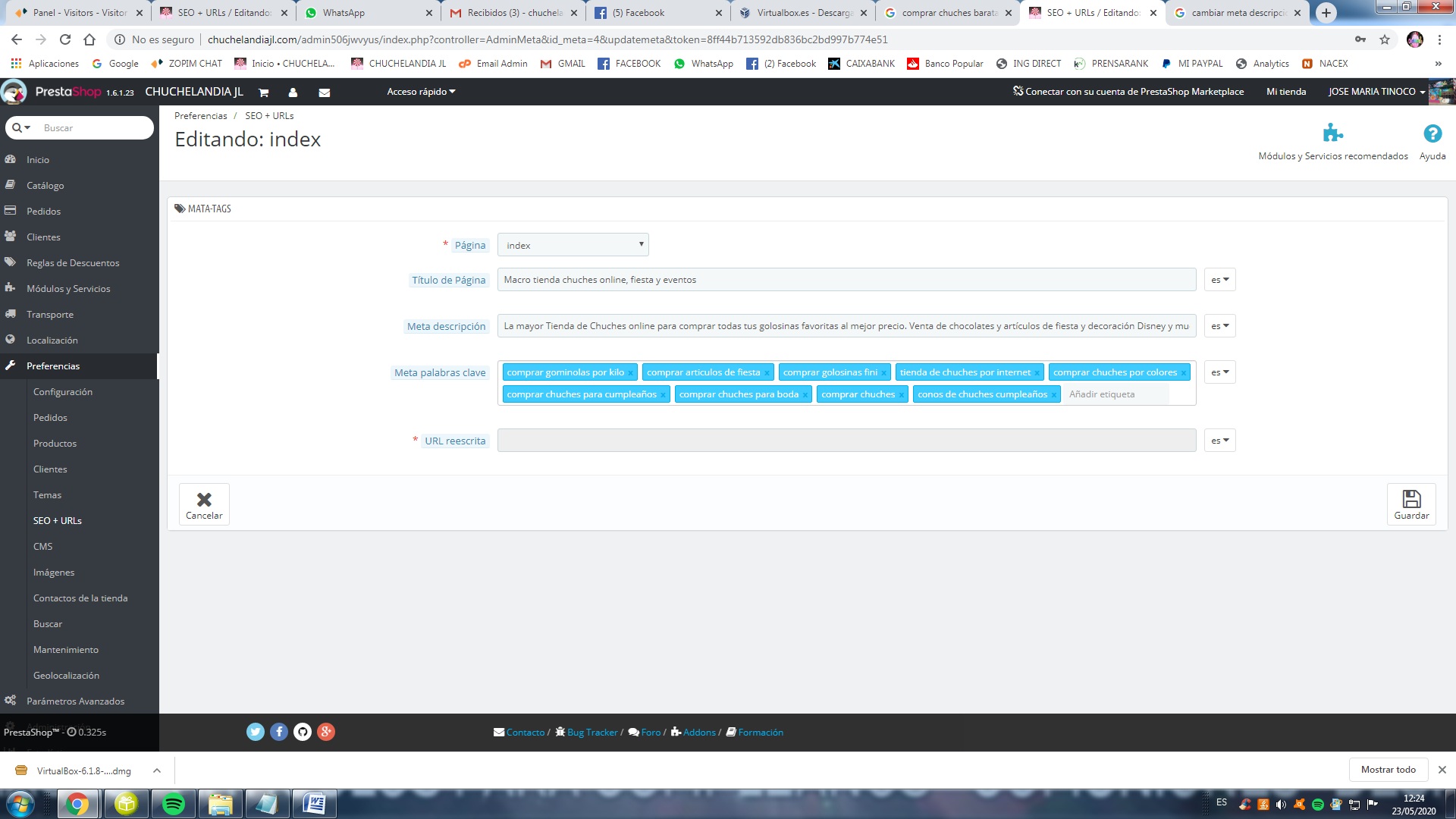The image size is (1456, 819).
Task: Delete the 'comprar chuches para boda' tag
Action: (805, 395)
